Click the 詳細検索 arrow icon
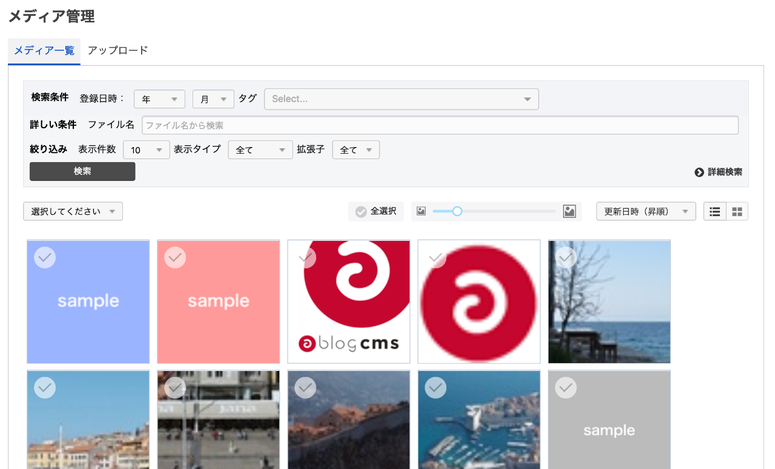 tap(699, 172)
